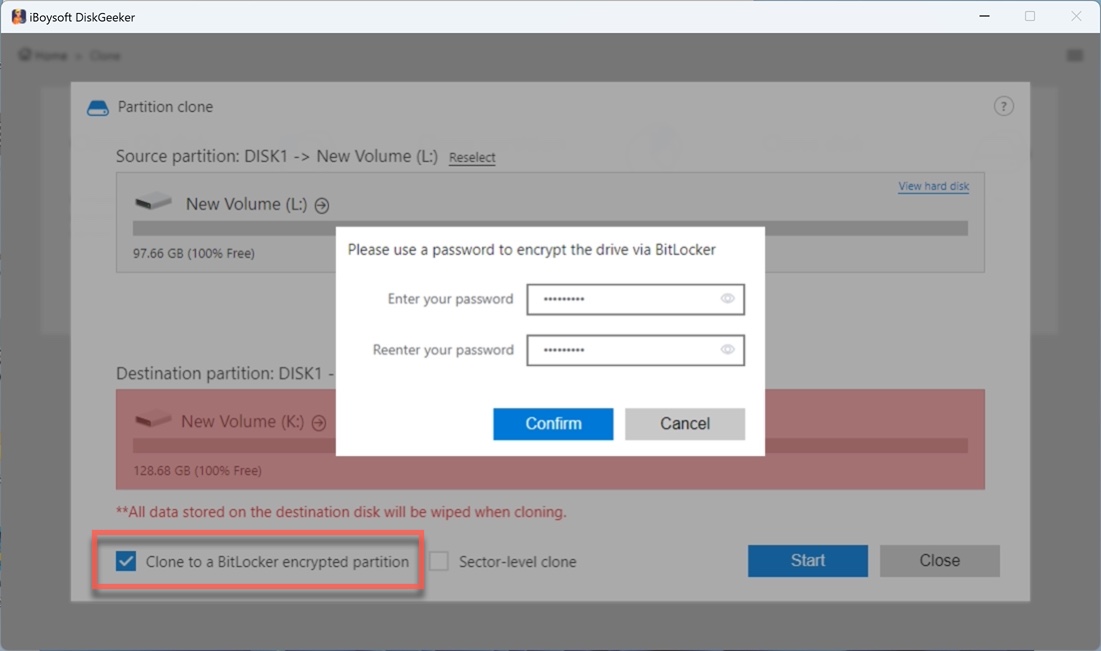Go to Home in breadcrumb

(44, 55)
